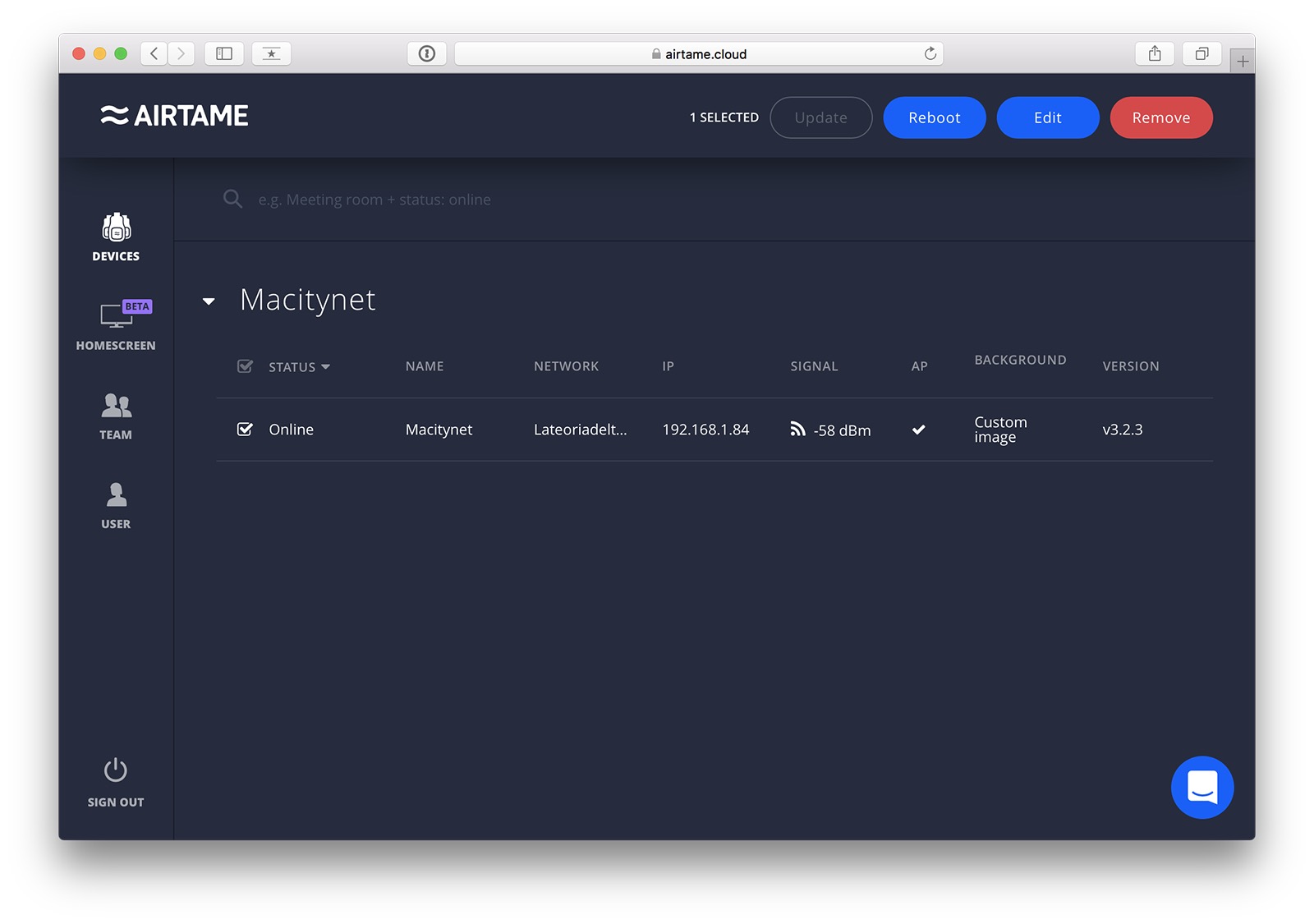Viewport: 1314px width, 924px height.
Task: Click the Wi-Fi signal icon for Macitynet
Action: click(x=797, y=429)
